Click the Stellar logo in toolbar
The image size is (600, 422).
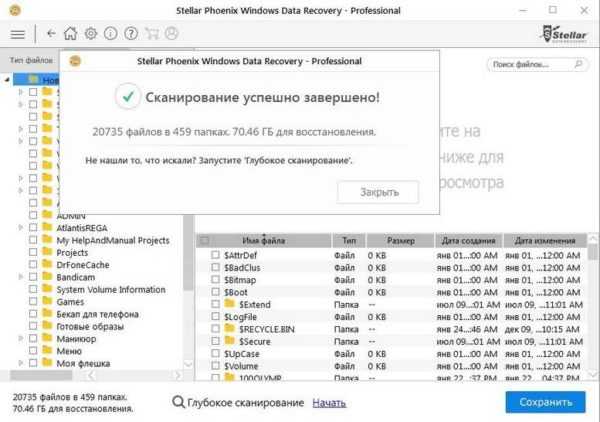tap(564, 34)
